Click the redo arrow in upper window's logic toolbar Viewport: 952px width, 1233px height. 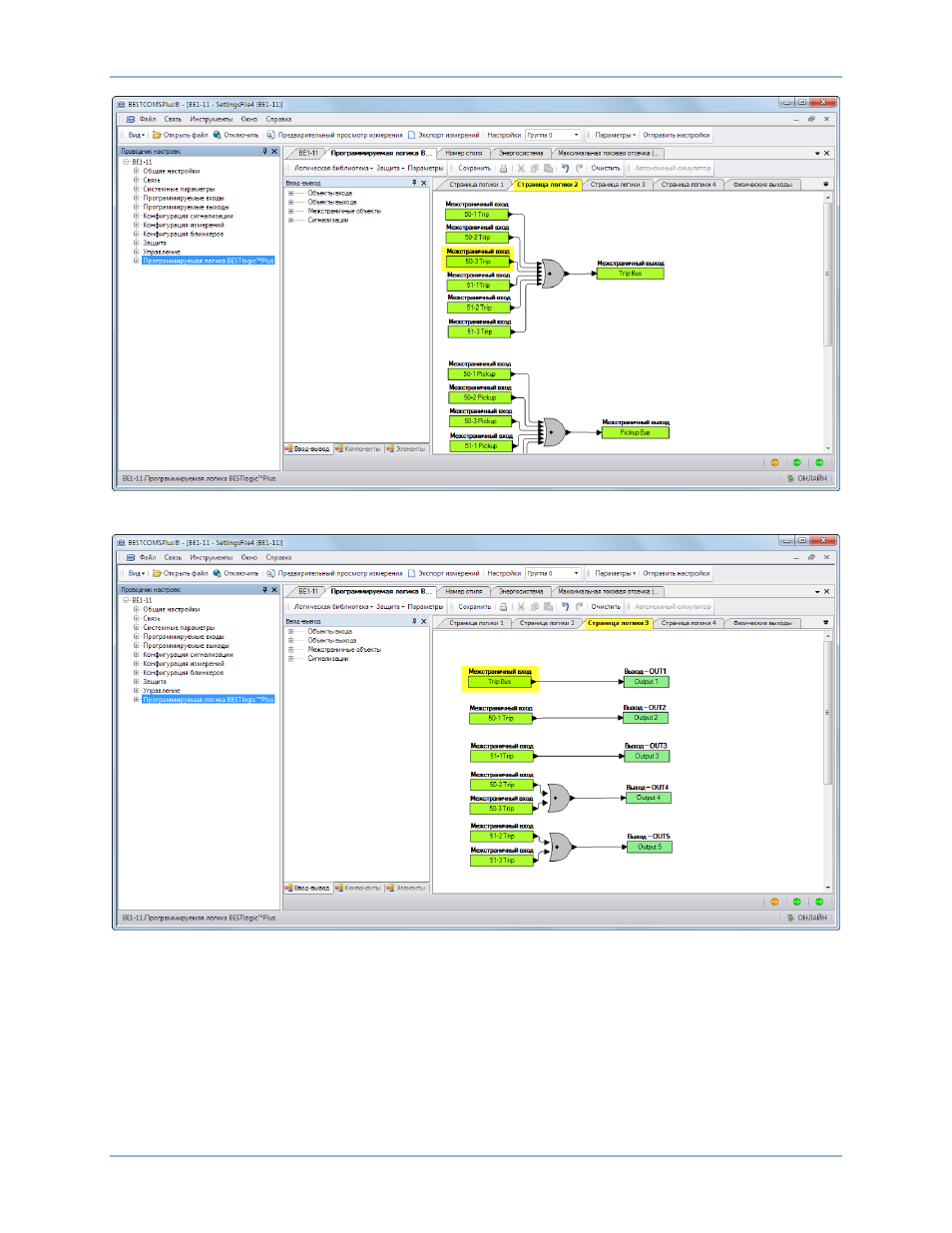579,169
